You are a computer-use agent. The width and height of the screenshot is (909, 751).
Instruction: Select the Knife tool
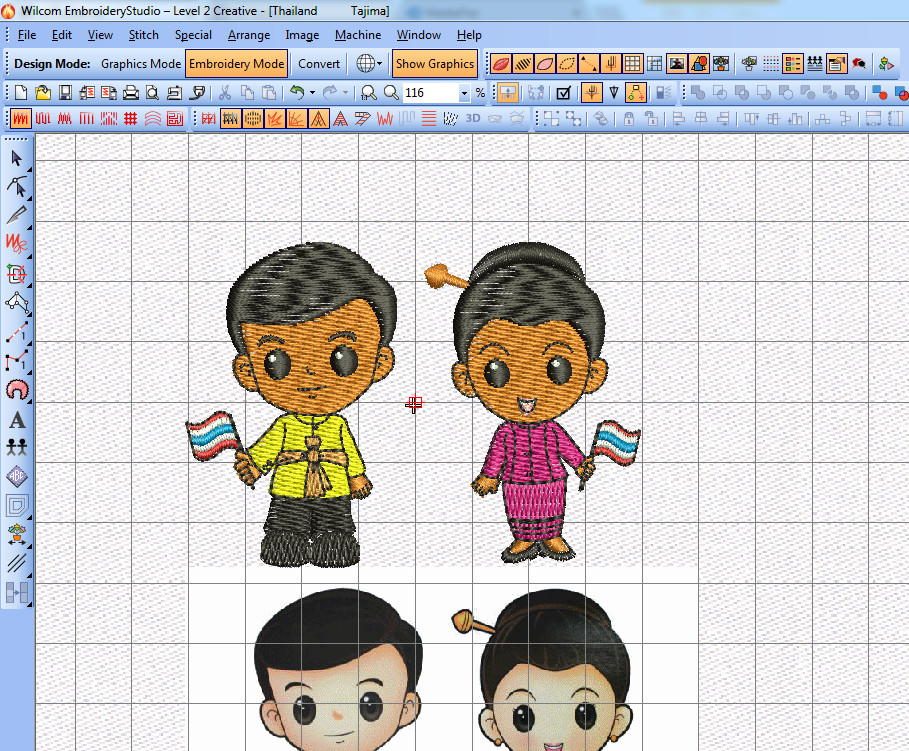(x=17, y=215)
